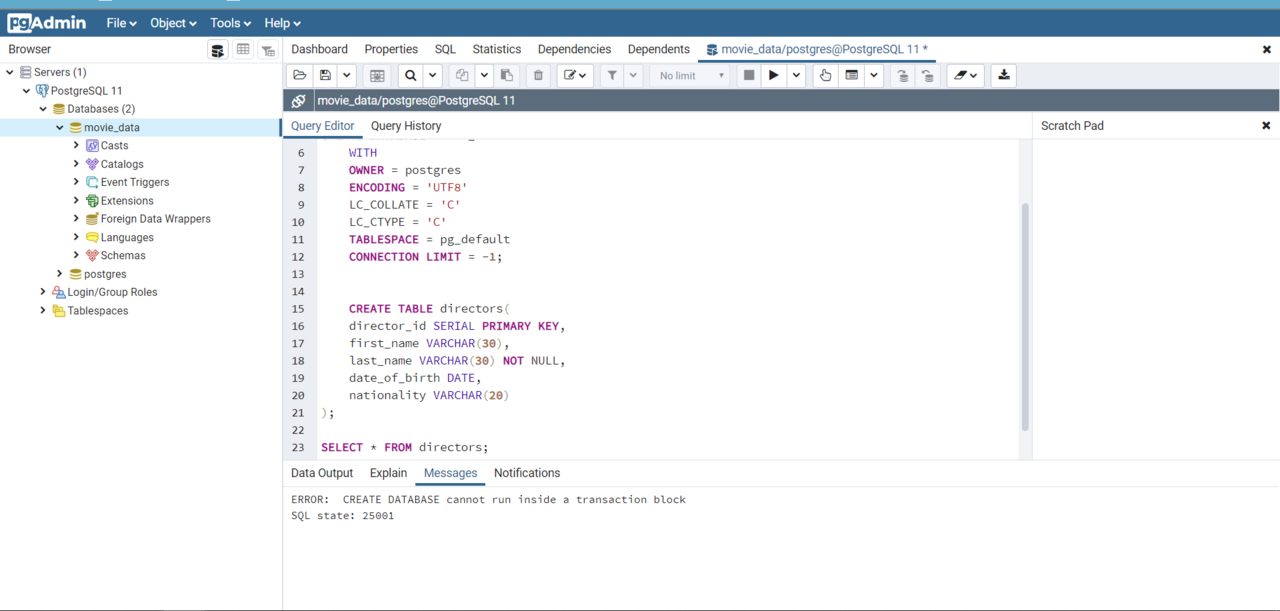The image size is (1280, 611).
Task: Open the Tools menu
Action: [230, 23]
